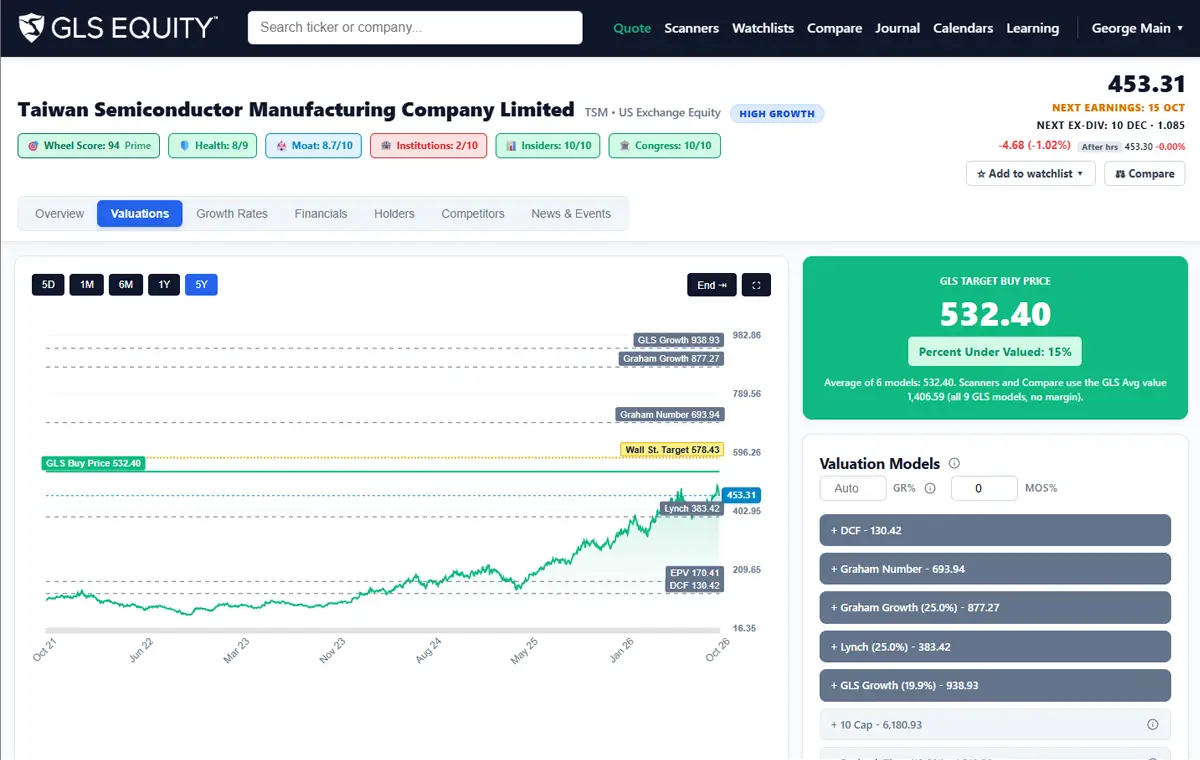The width and height of the screenshot is (1200, 760).
Task: Click the Graham Growth 877.27 chart label
Action: pos(671,358)
